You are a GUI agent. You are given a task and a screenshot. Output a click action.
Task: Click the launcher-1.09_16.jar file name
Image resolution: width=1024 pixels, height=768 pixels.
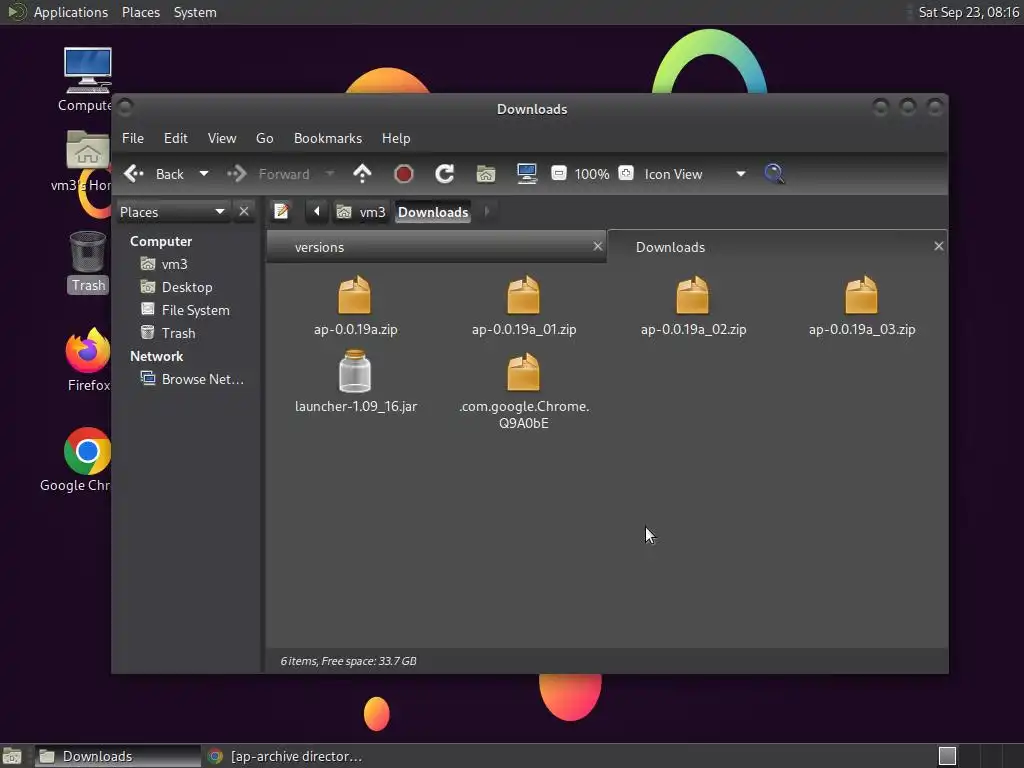point(356,406)
